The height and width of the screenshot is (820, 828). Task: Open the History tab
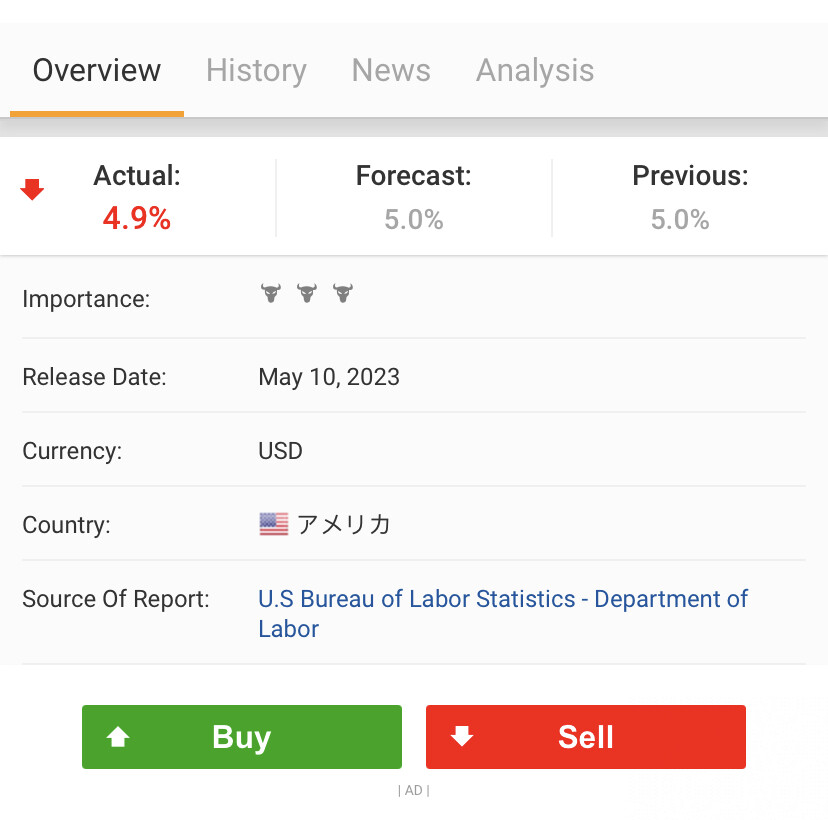[x=256, y=71]
